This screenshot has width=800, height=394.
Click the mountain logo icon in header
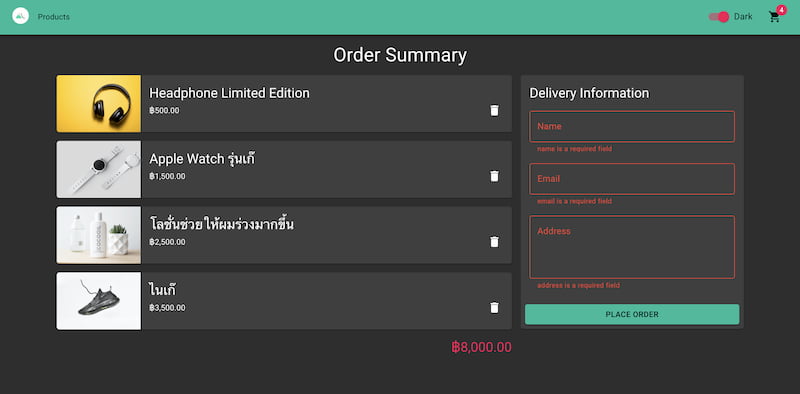tap(20, 16)
